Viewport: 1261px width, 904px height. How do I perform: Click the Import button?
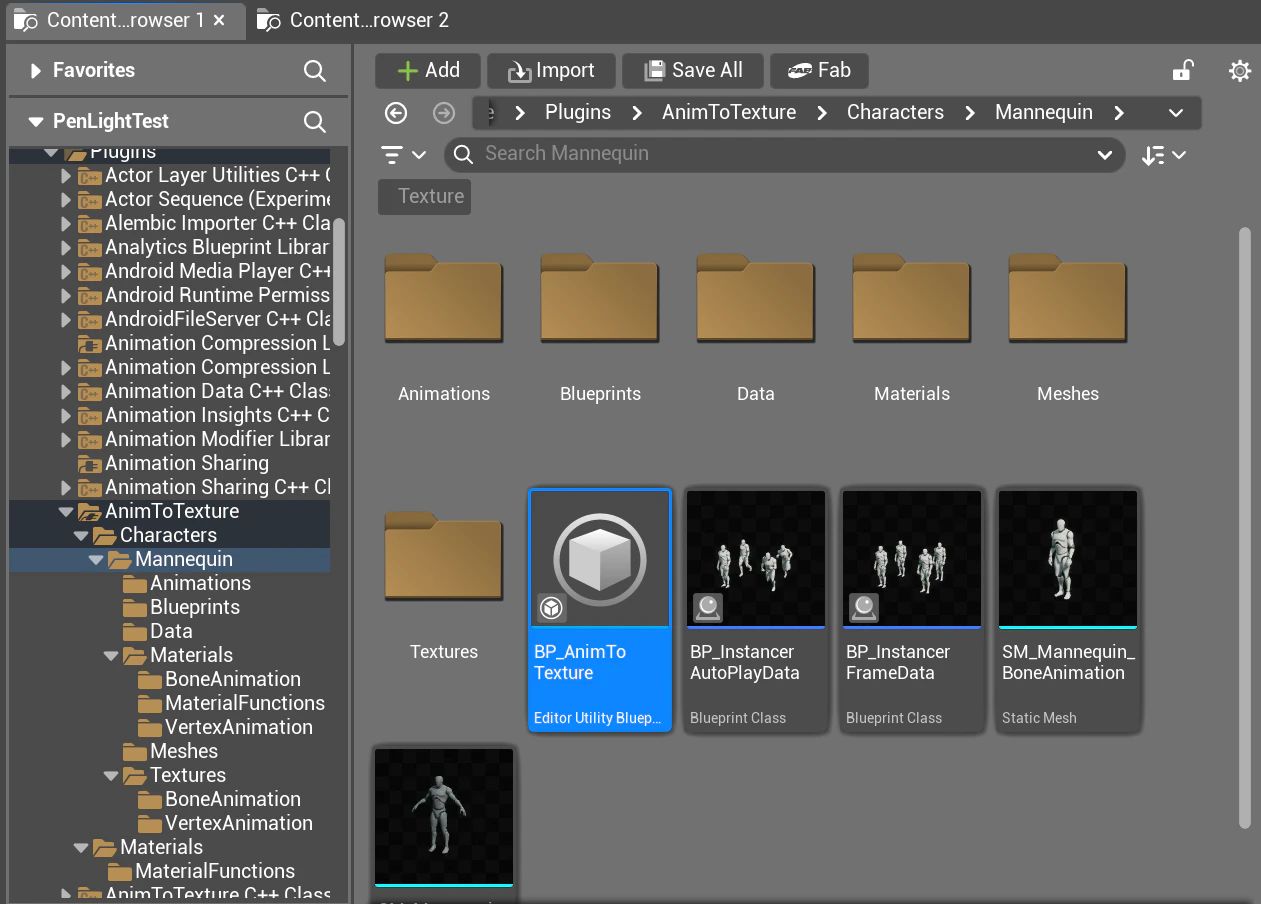551,71
